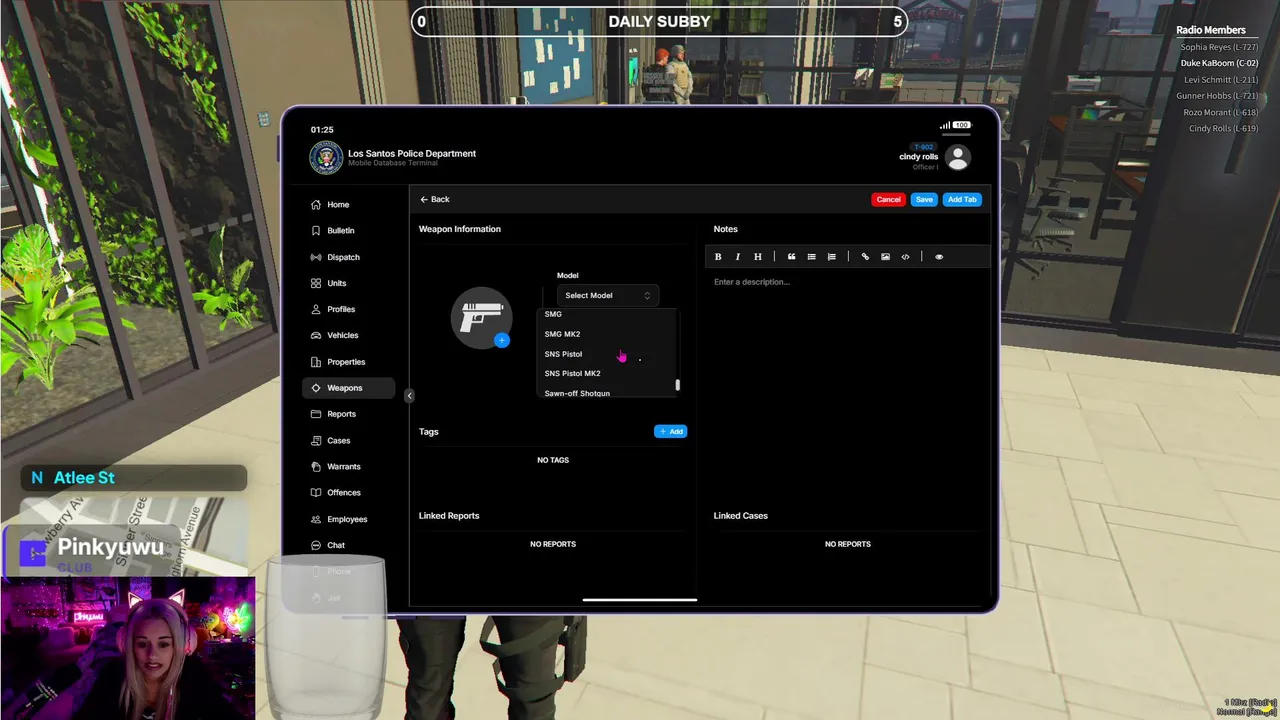The height and width of the screenshot is (720, 1280).
Task: Click the Reports label in the sidebar
Action: point(341,414)
